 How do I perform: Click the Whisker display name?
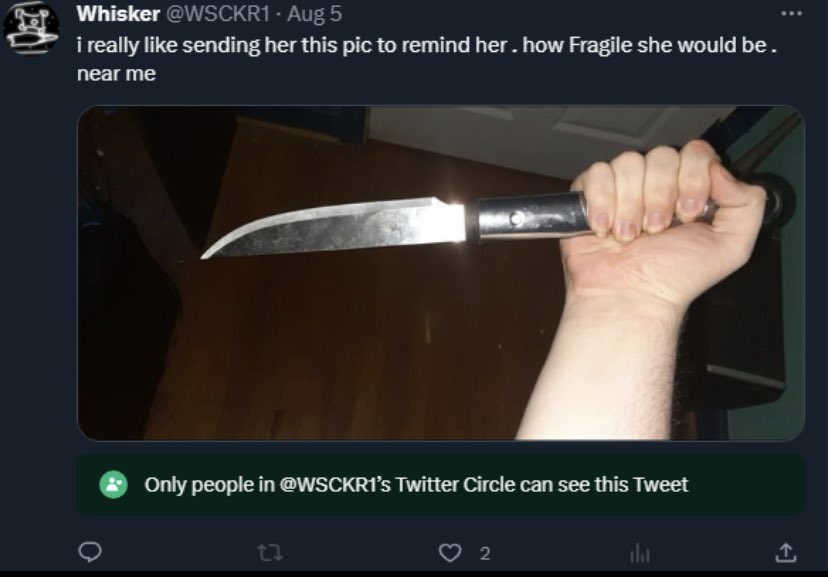(x=118, y=14)
